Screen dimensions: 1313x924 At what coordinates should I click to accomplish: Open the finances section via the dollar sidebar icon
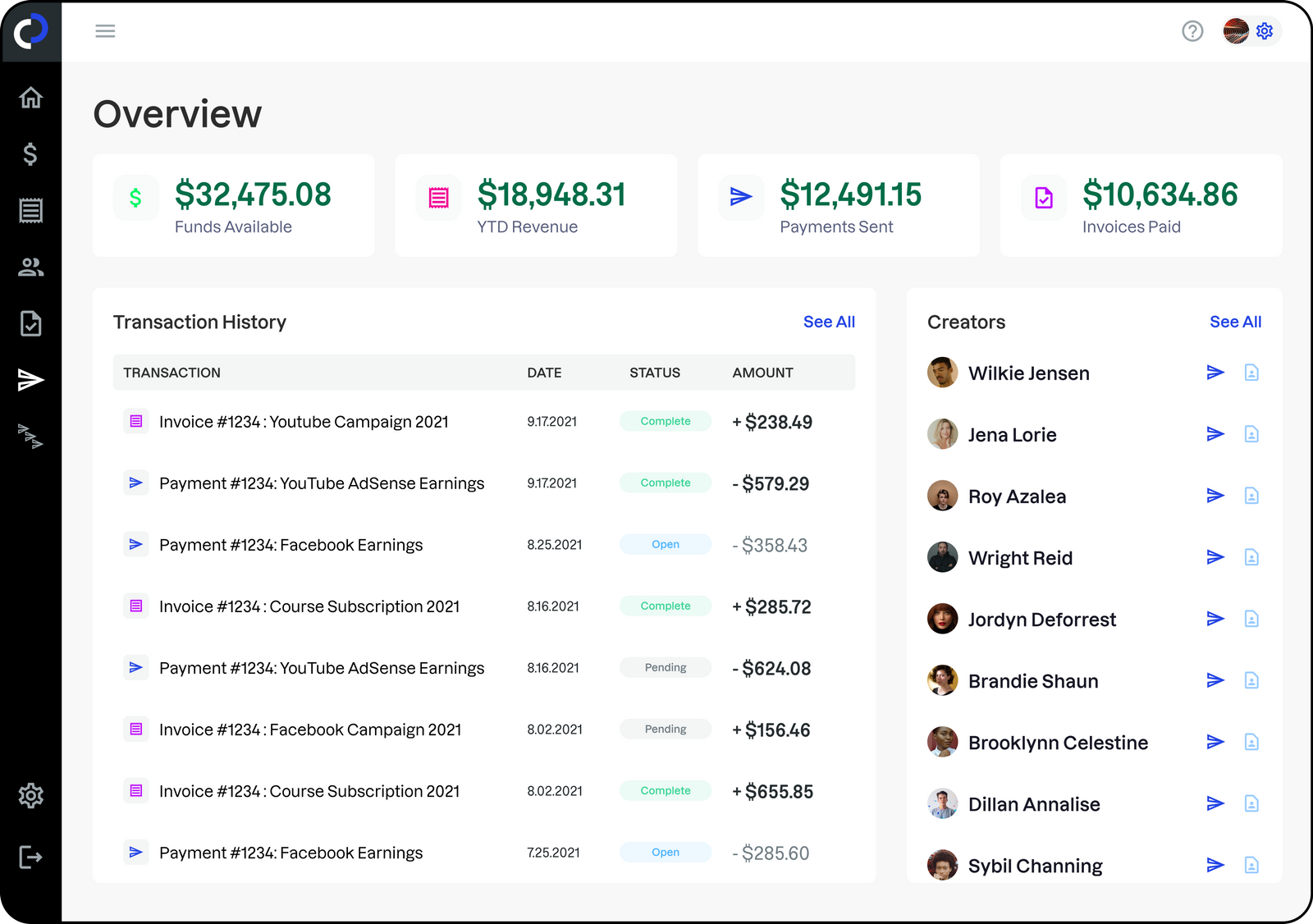tap(31, 154)
